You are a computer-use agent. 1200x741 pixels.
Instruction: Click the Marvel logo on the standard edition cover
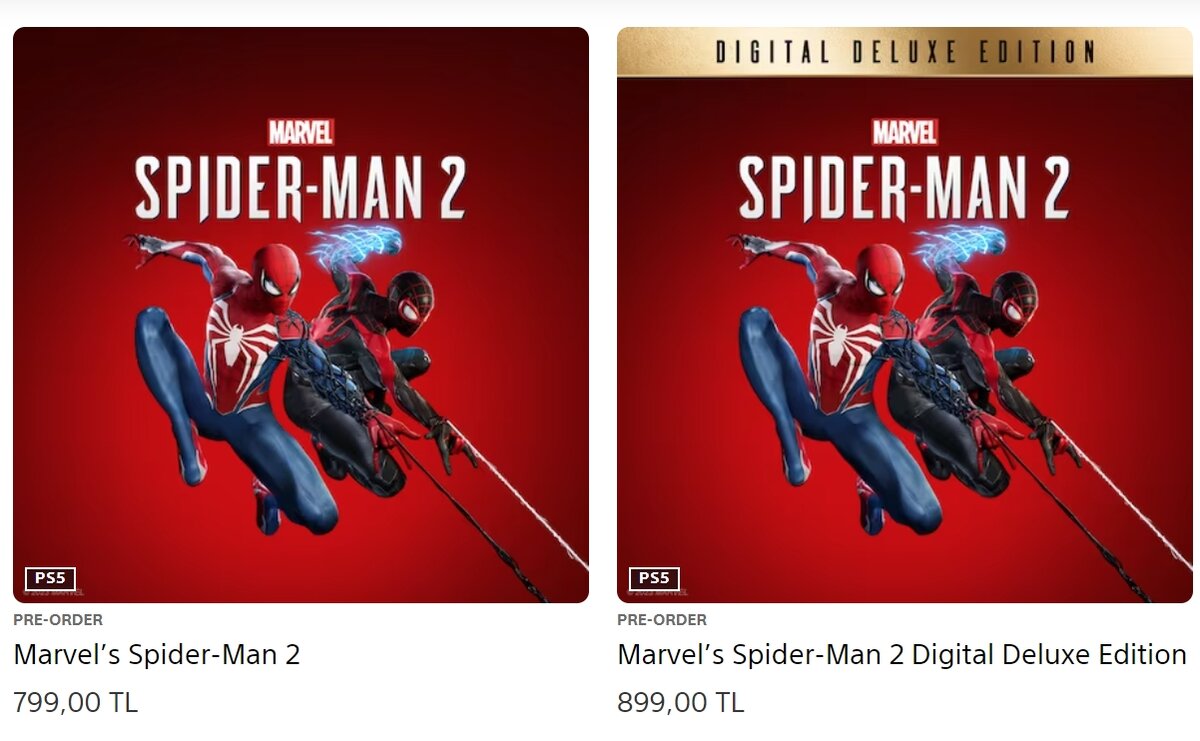point(300,131)
